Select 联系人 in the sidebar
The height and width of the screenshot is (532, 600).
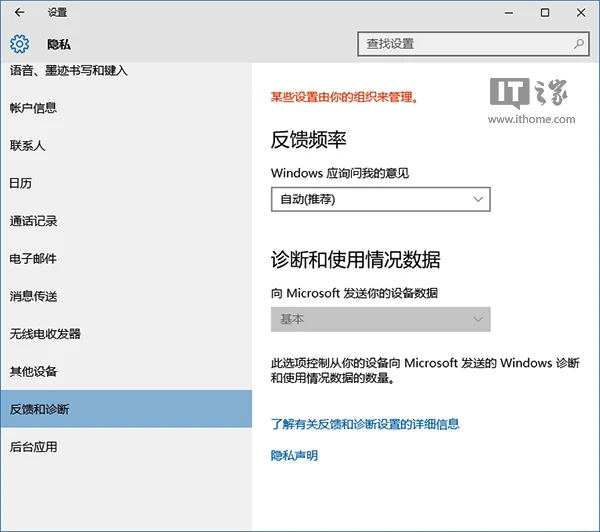point(28,145)
